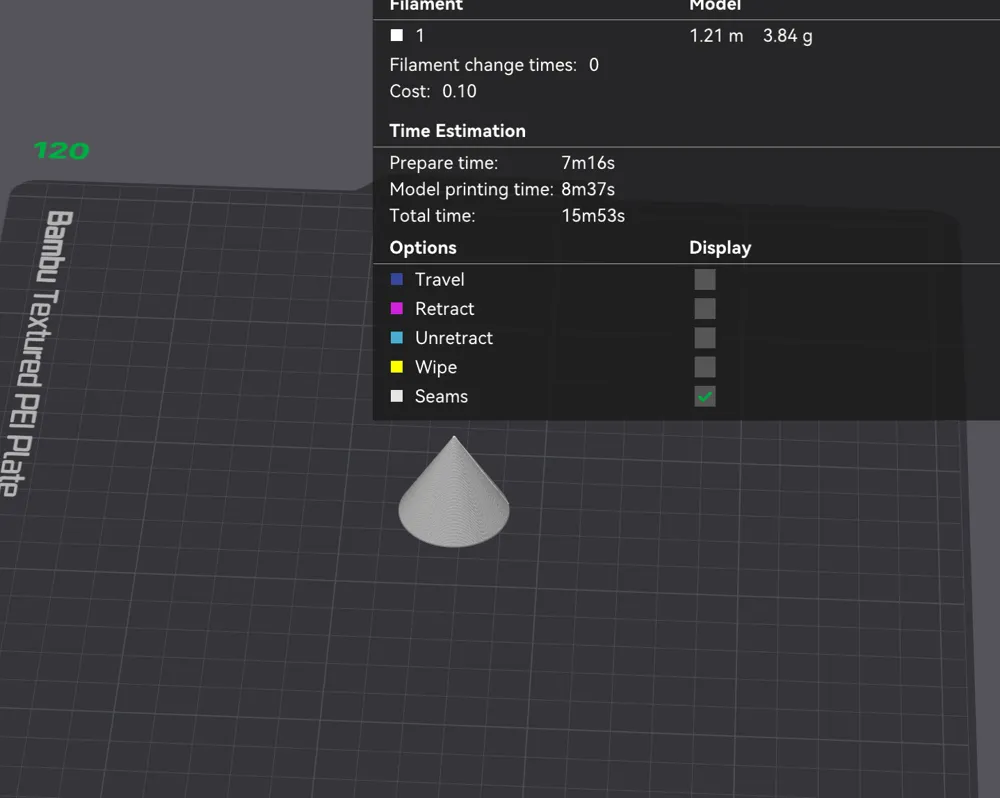Enable the Wipe display checkbox

[705, 367]
